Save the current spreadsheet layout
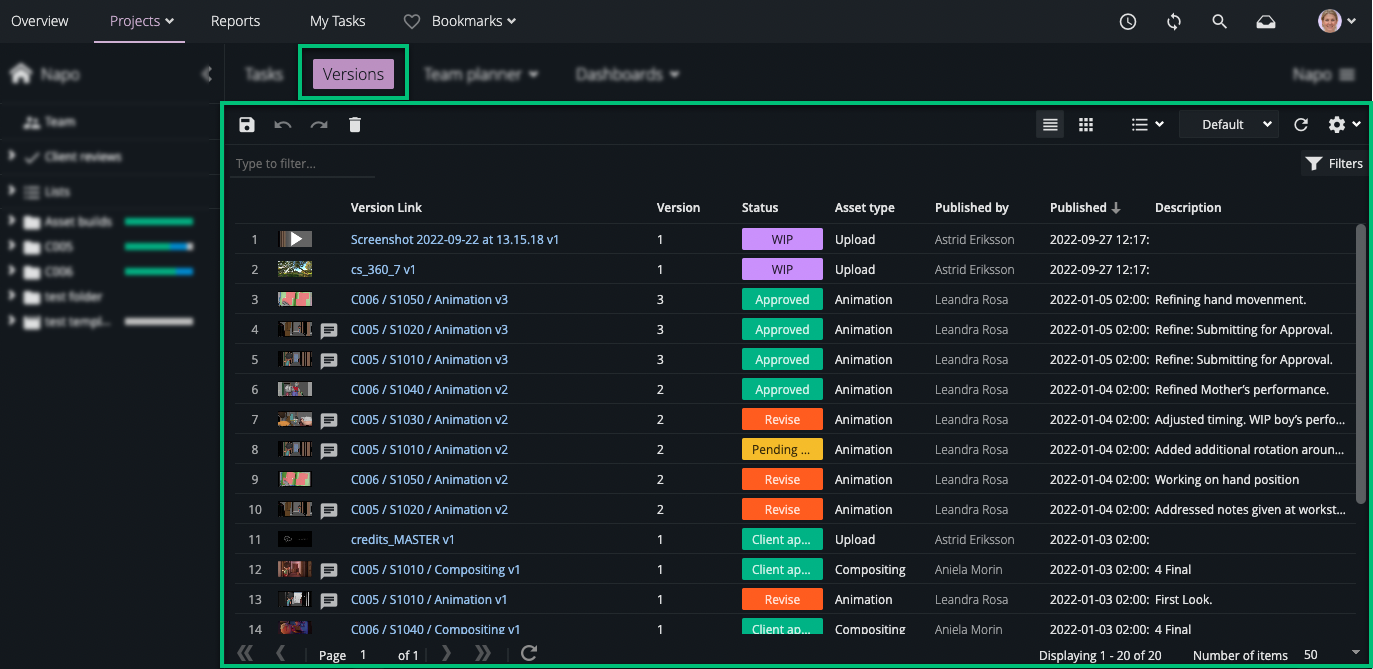 pyautogui.click(x=246, y=124)
